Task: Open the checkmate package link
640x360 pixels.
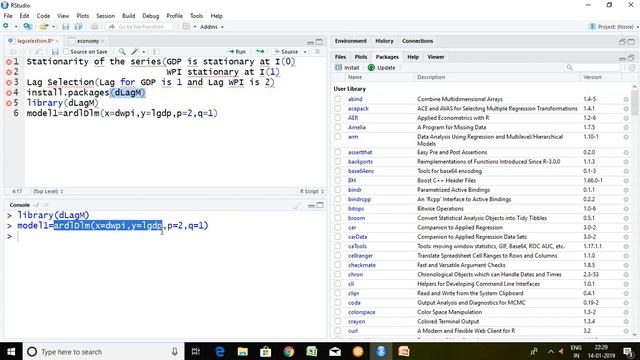Action: click(x=362, y=265)
